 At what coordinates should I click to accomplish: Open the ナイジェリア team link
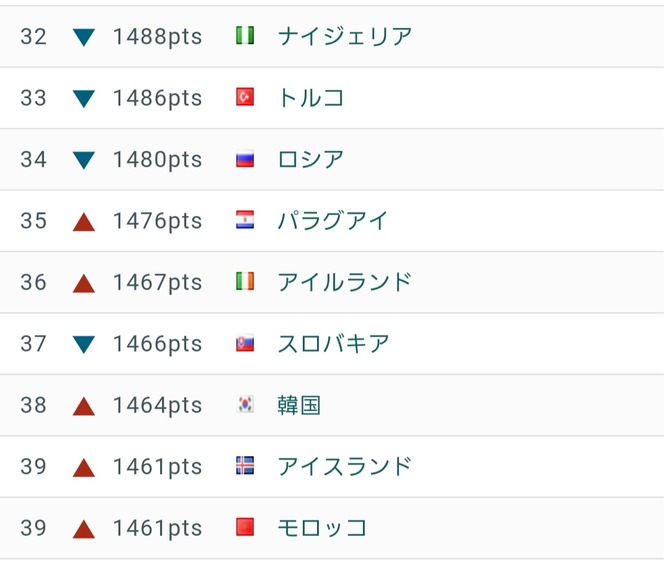[x=345, y=36]
